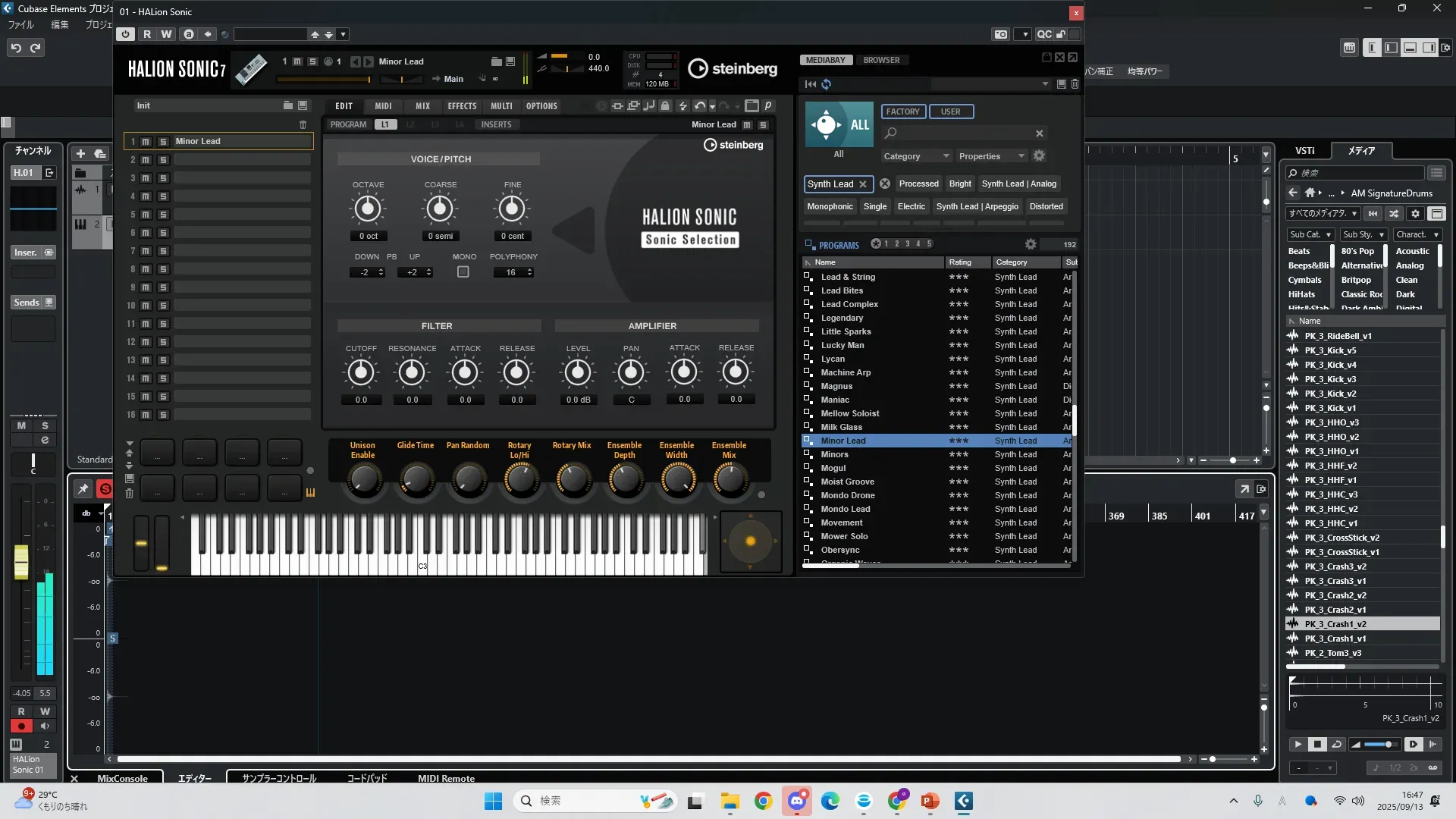Click the play button in media preview
The height and width of the screenshot is (819, 1456).
tap(1298, 745)
